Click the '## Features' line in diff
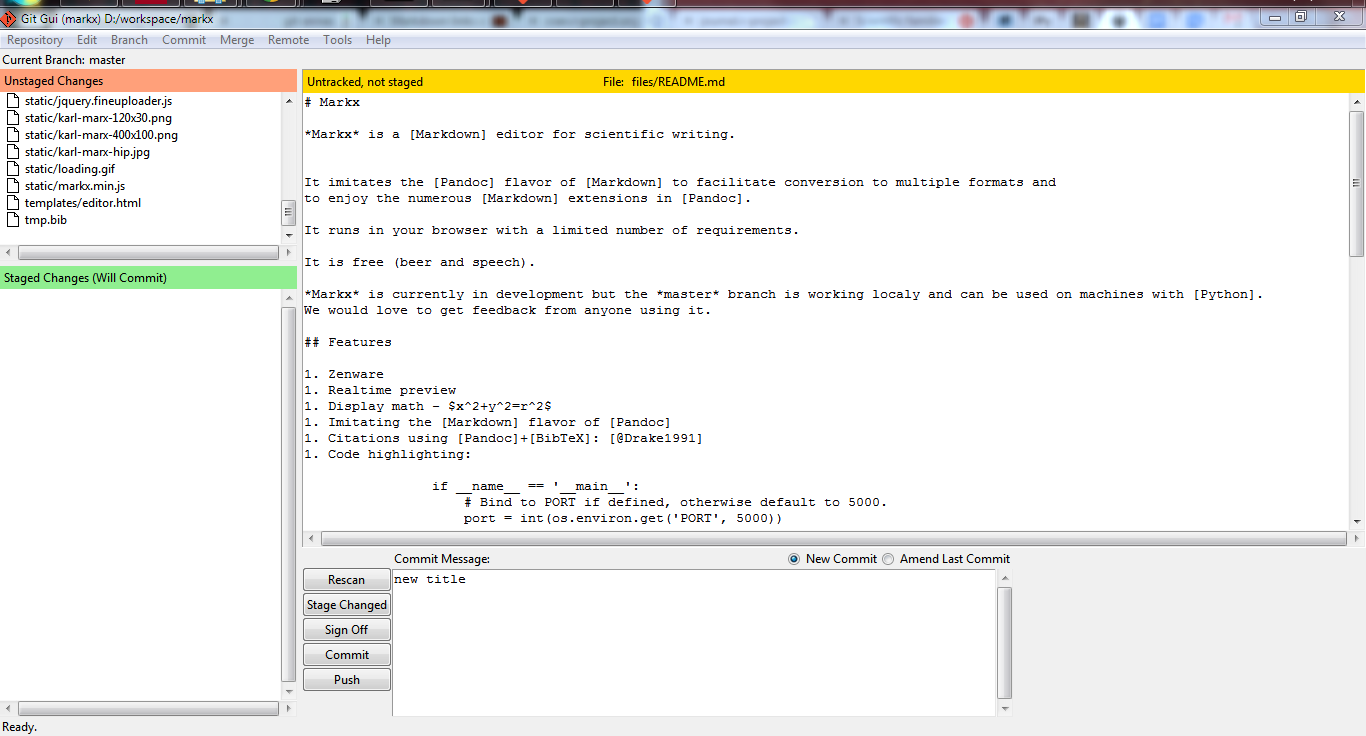This screenshot has width=1366, height=736. click(x=348, y=342)
